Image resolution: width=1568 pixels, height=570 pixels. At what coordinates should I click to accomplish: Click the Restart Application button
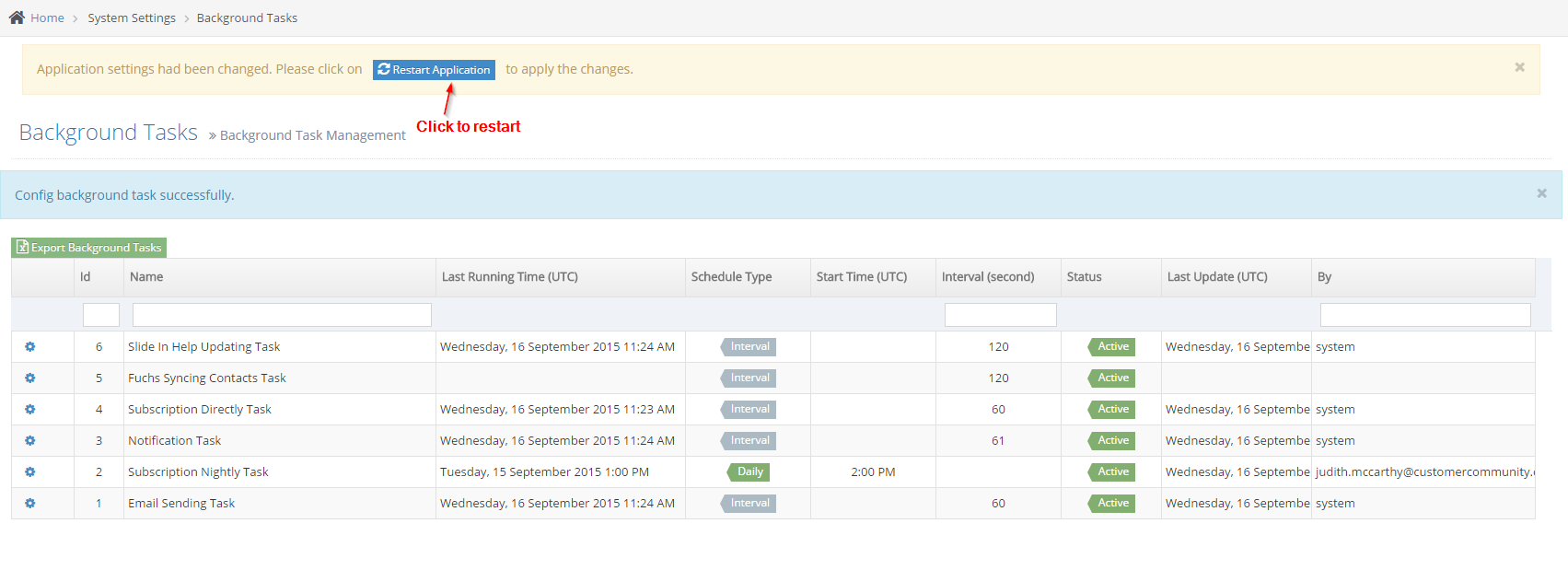pyautogui.click(x=434, y=70)
